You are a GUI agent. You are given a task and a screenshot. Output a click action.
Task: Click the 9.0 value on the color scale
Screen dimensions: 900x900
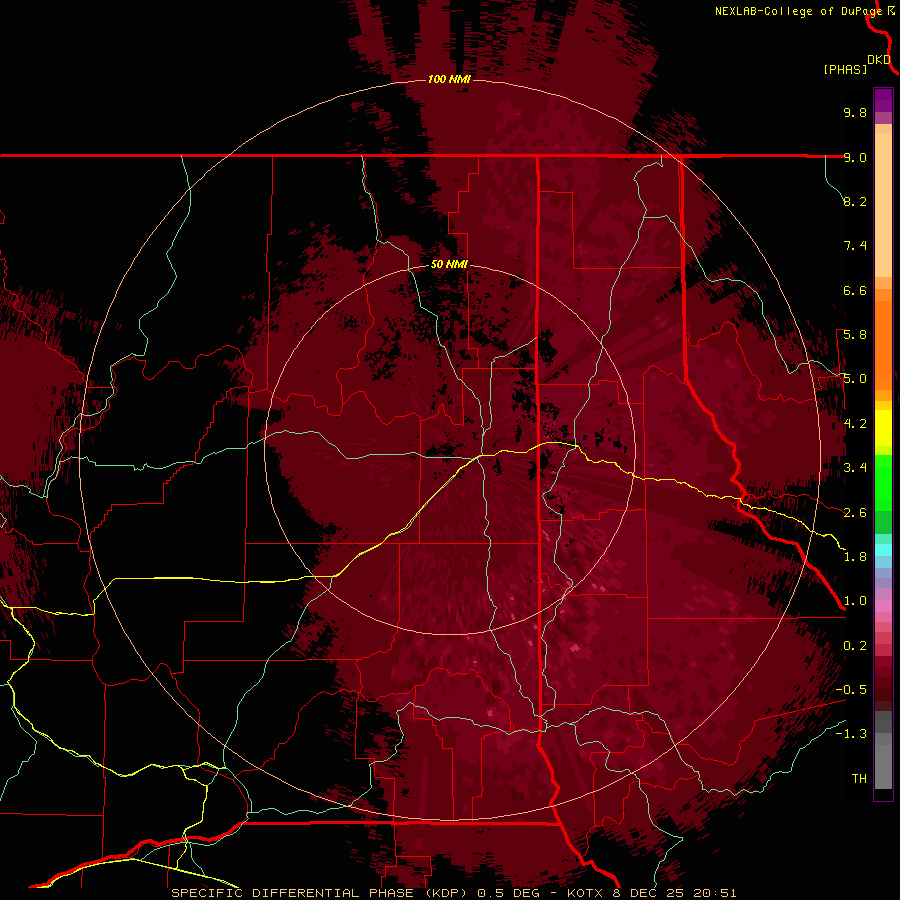(855, 157)
